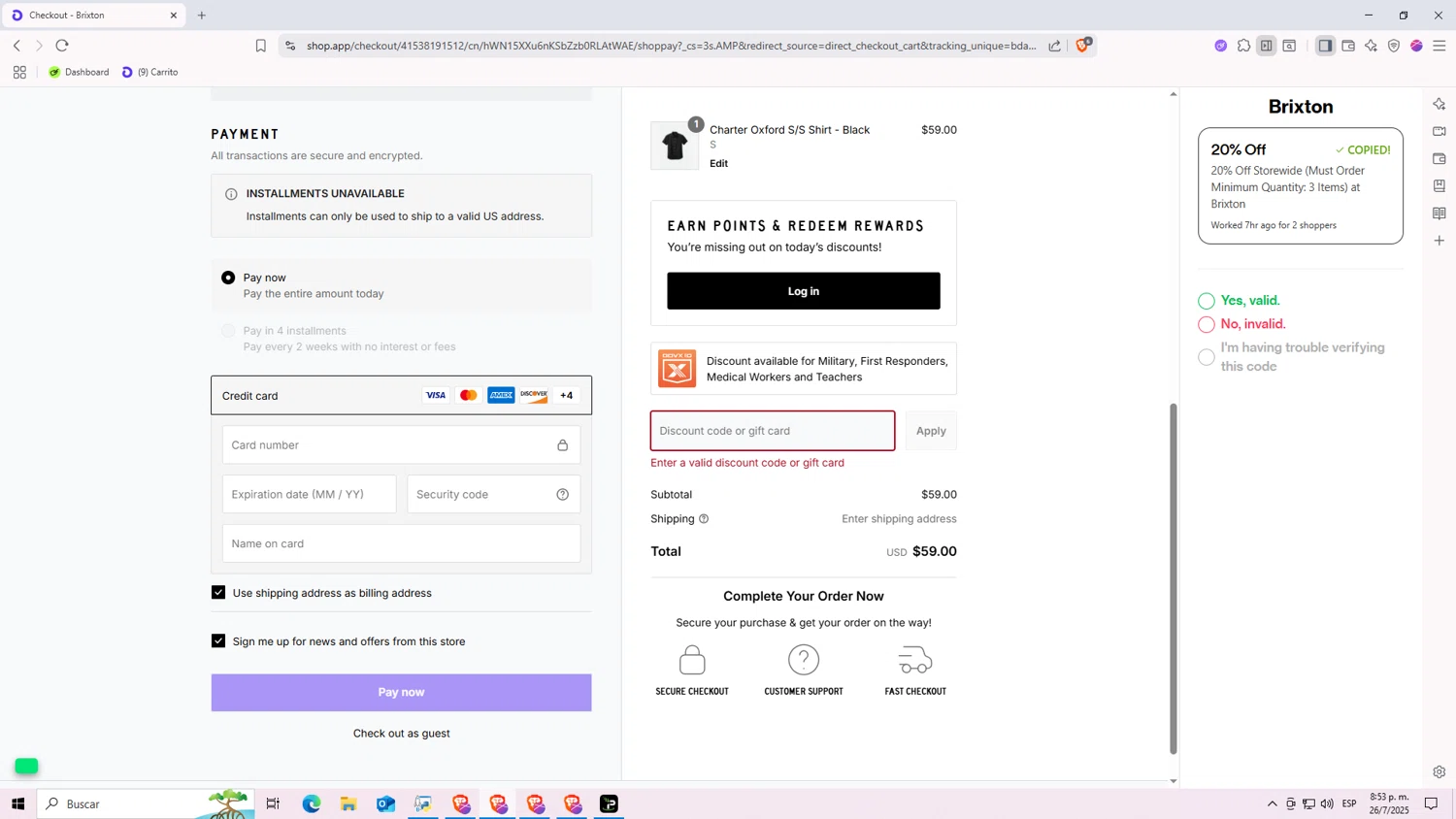The image size is (1456, 819).
Task: Open notifications center in taskbar
Action: click(x=1431, y=803)
